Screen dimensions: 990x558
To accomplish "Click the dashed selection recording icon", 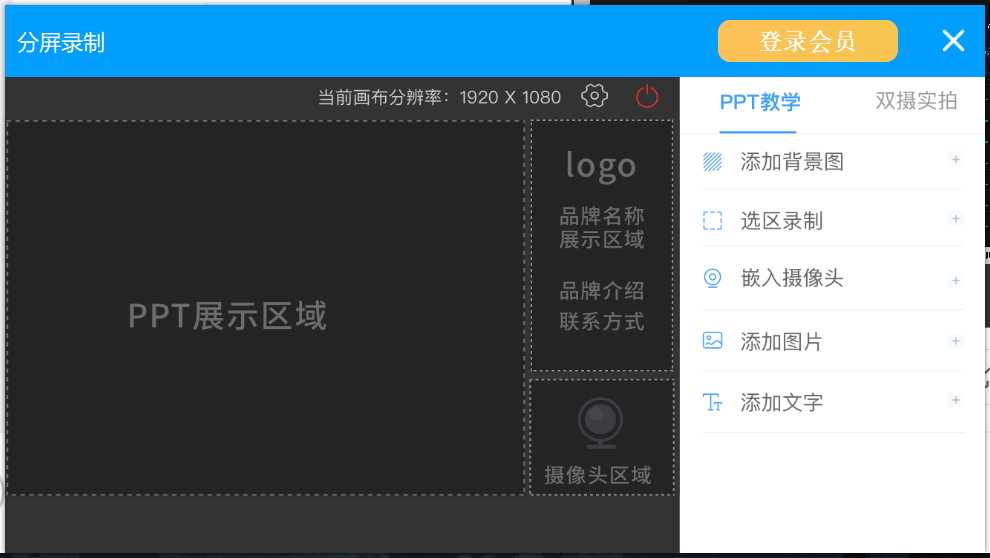I will click(712, 221).
